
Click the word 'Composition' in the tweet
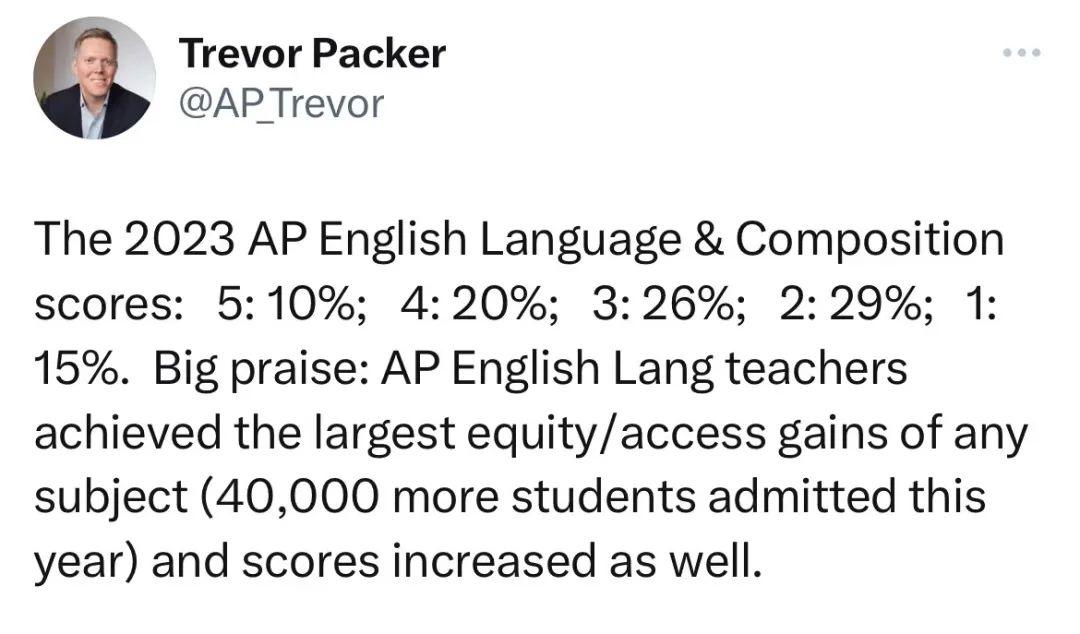(870, 240)
